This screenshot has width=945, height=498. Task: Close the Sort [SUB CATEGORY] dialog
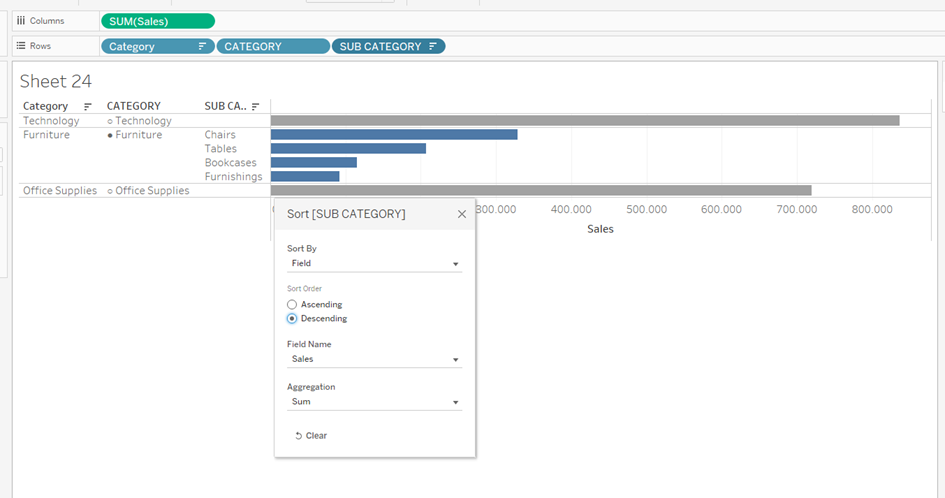coord(461,214)
